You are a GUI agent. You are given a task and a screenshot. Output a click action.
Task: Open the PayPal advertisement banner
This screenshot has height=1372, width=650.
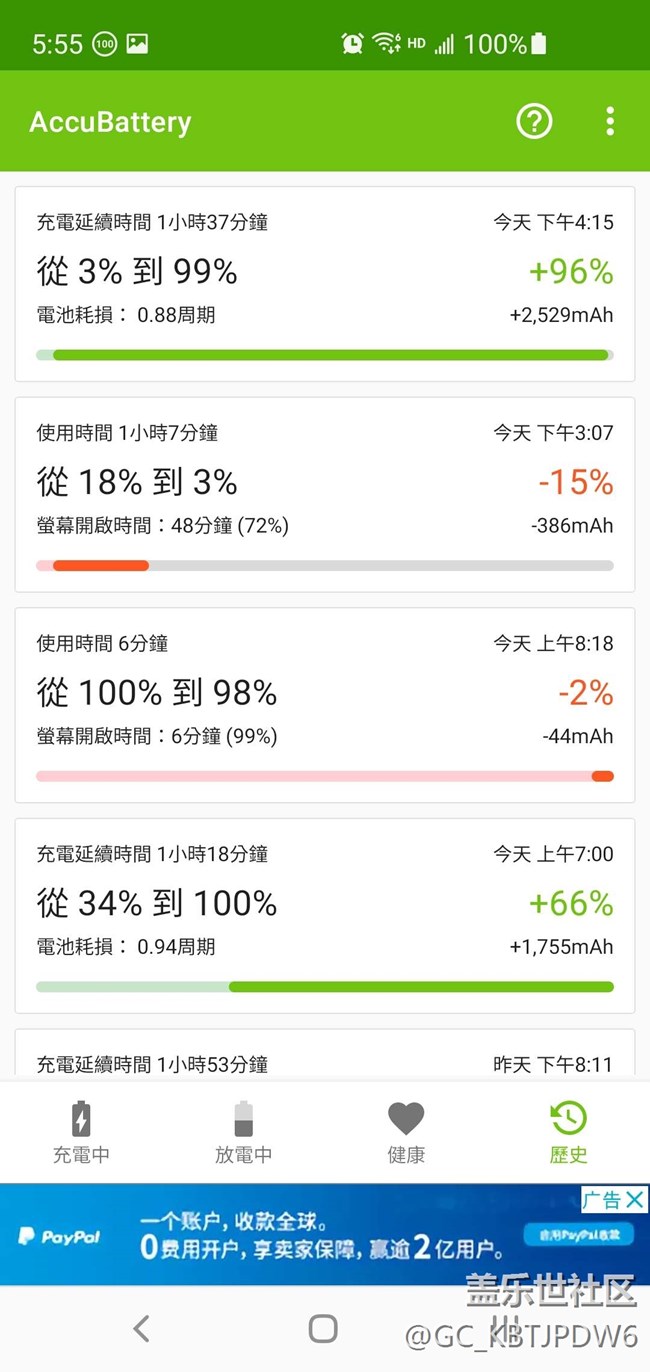click(300, 1236)
